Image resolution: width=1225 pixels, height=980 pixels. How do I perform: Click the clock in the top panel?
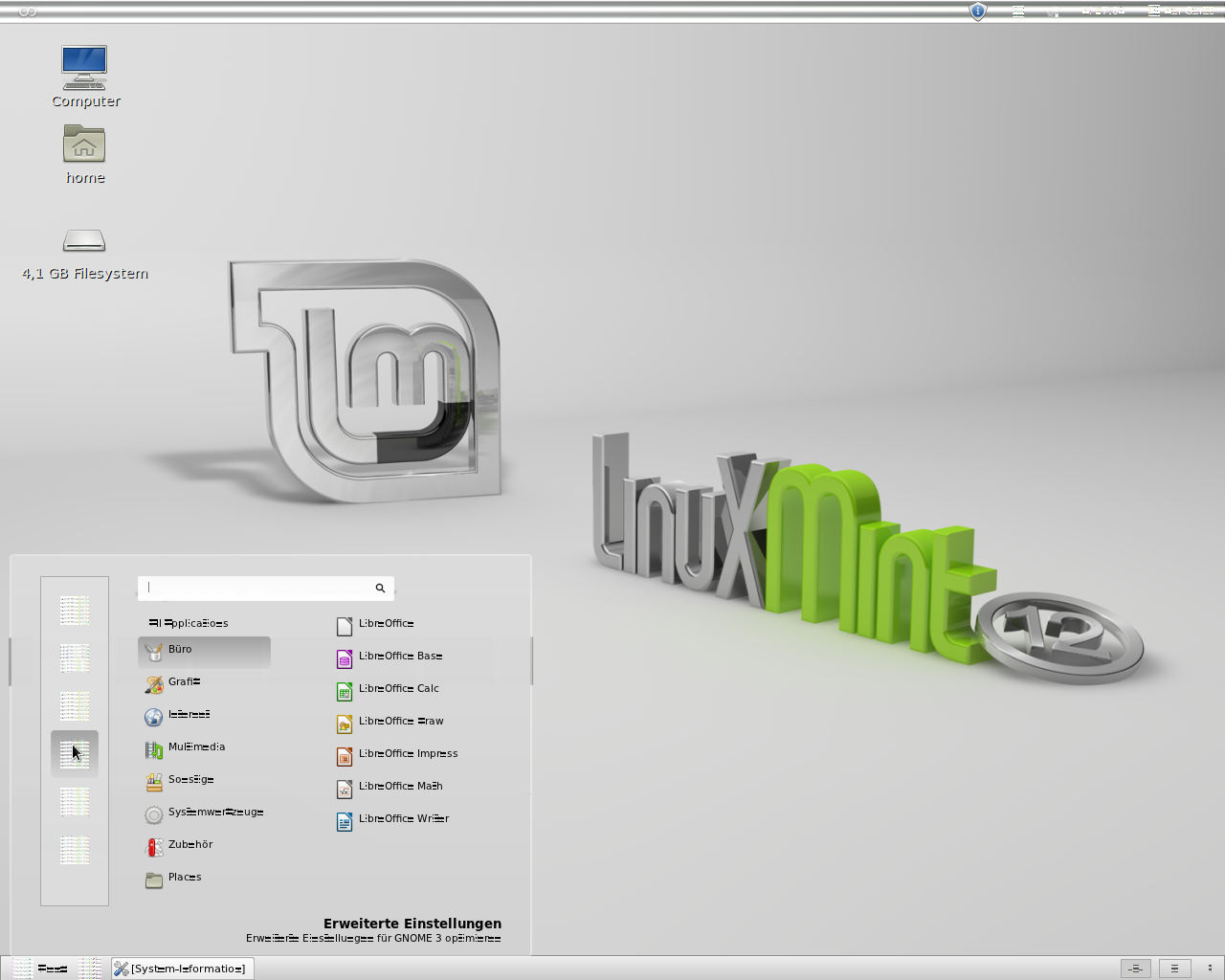(x=1102, y=11)
